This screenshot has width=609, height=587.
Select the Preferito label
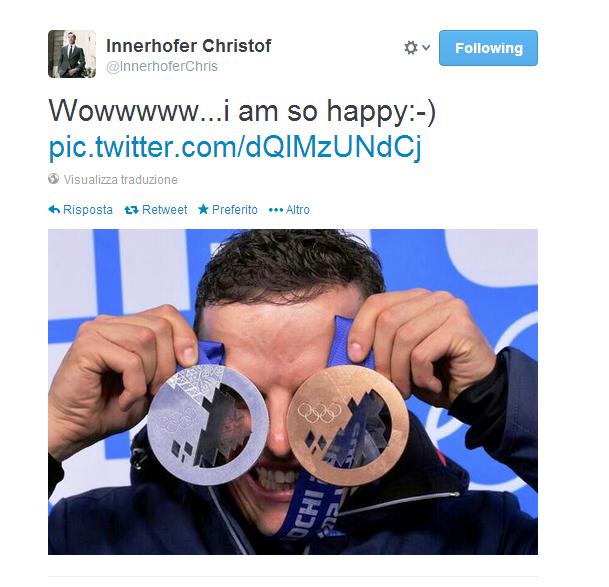pos(235,210)
